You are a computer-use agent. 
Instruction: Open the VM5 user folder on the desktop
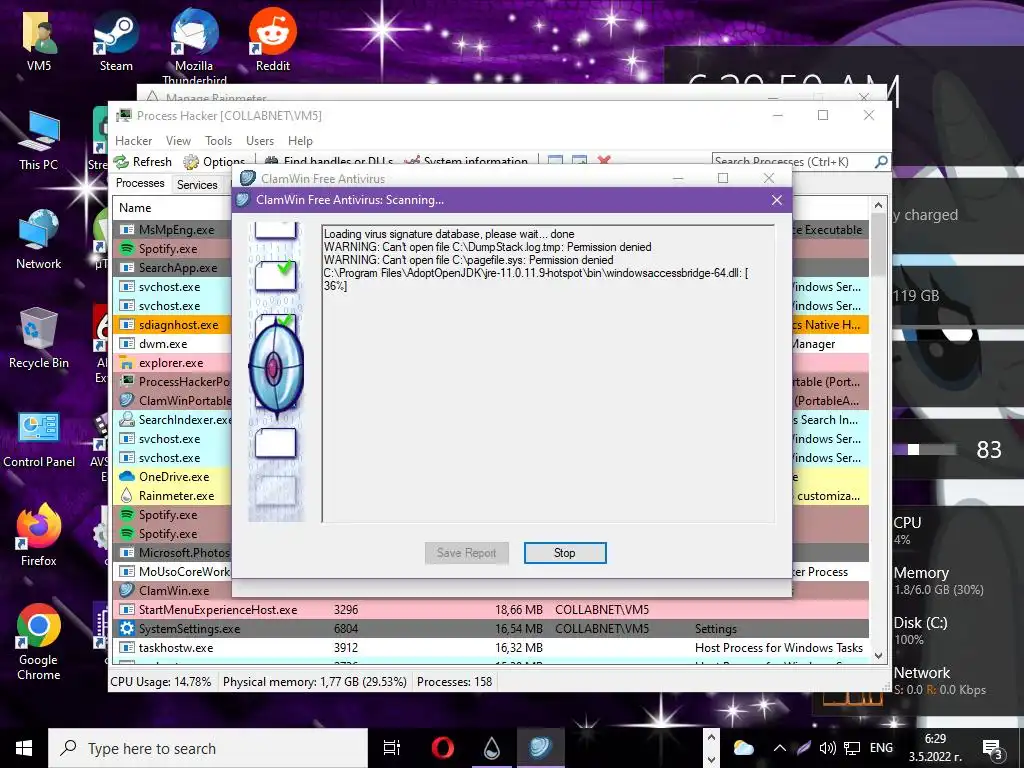point(39,40)
